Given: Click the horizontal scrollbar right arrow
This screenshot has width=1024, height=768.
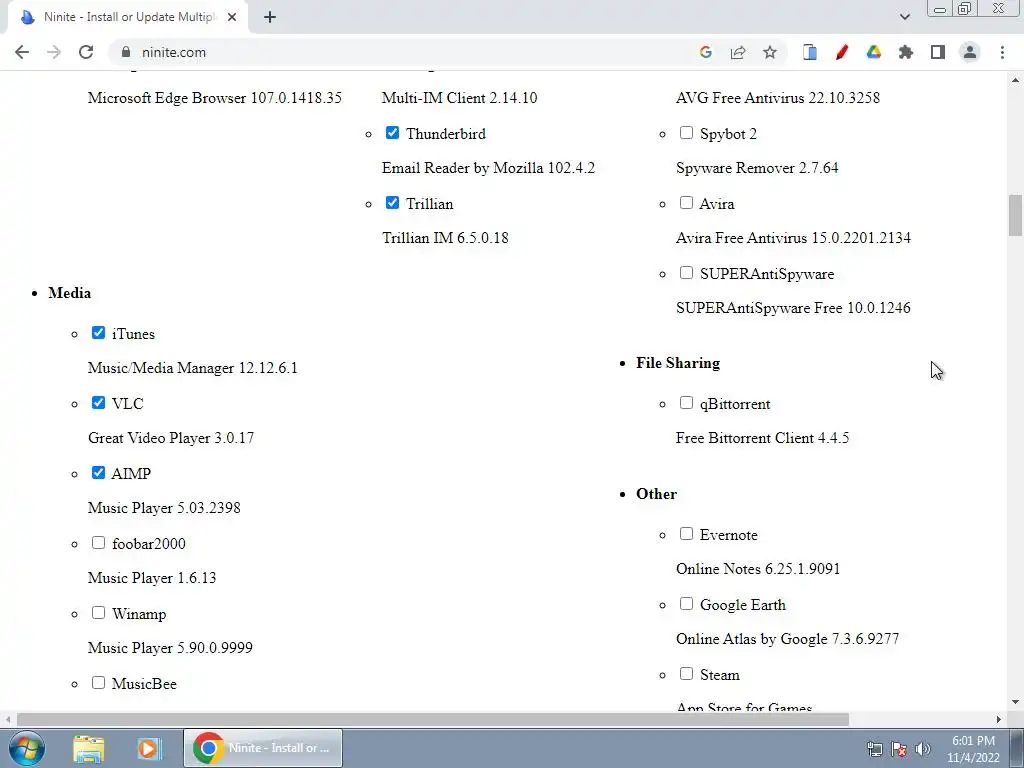Looking at the screenshot, I should (999, 719).
